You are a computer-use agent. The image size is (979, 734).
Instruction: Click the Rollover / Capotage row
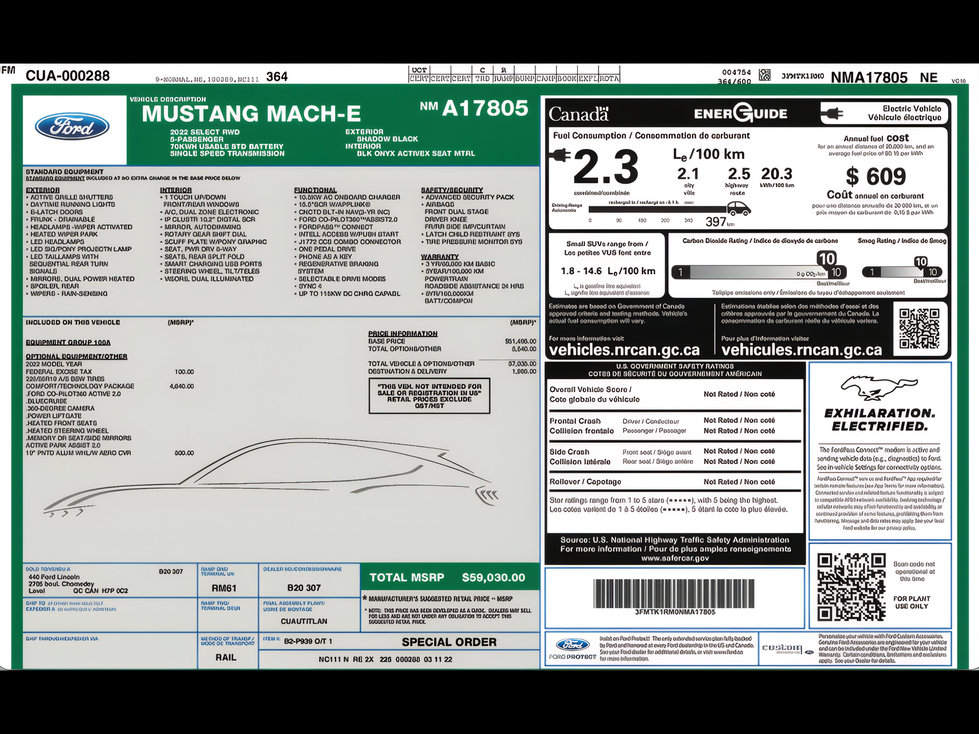(674, 482)
